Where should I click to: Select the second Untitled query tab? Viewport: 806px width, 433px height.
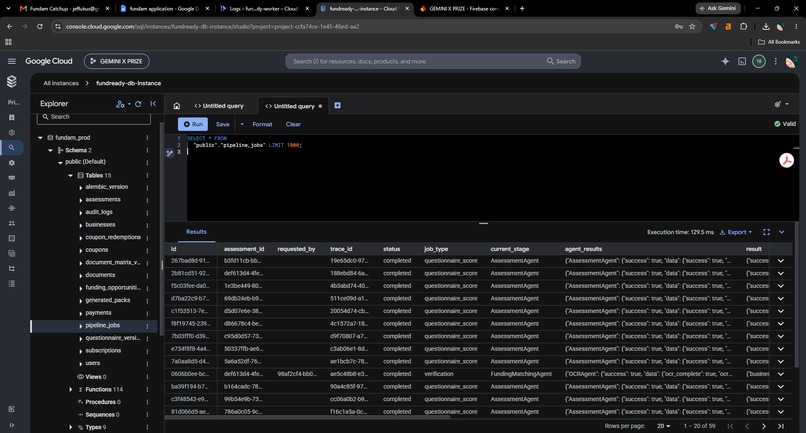294,106
